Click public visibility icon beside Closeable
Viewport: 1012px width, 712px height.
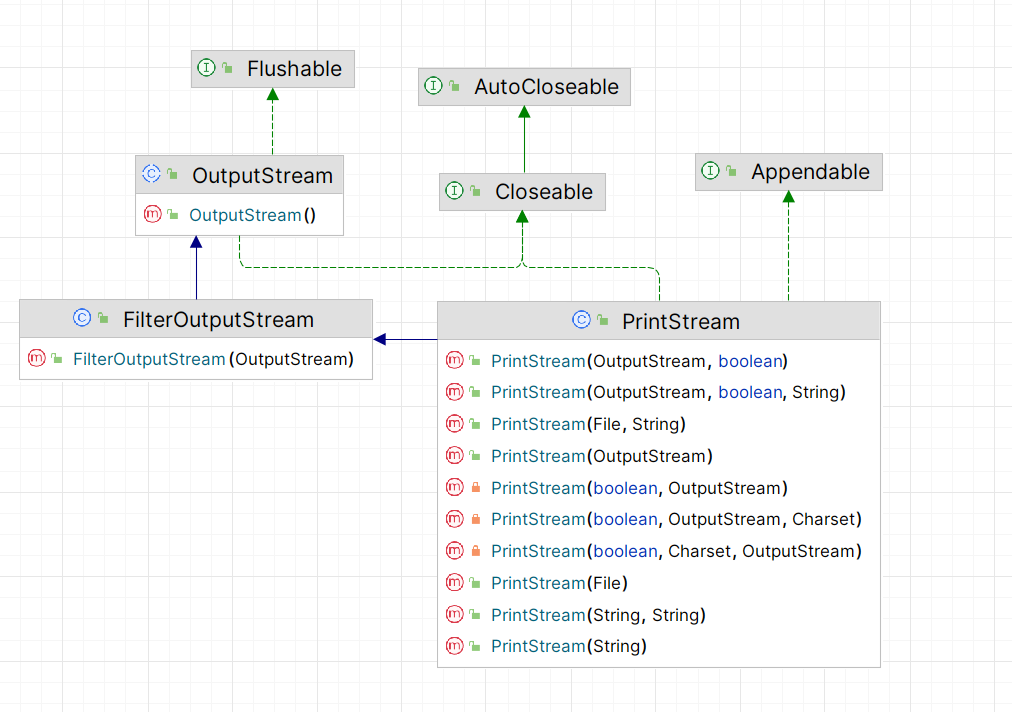pyautogui.click(x=476, y=190)
